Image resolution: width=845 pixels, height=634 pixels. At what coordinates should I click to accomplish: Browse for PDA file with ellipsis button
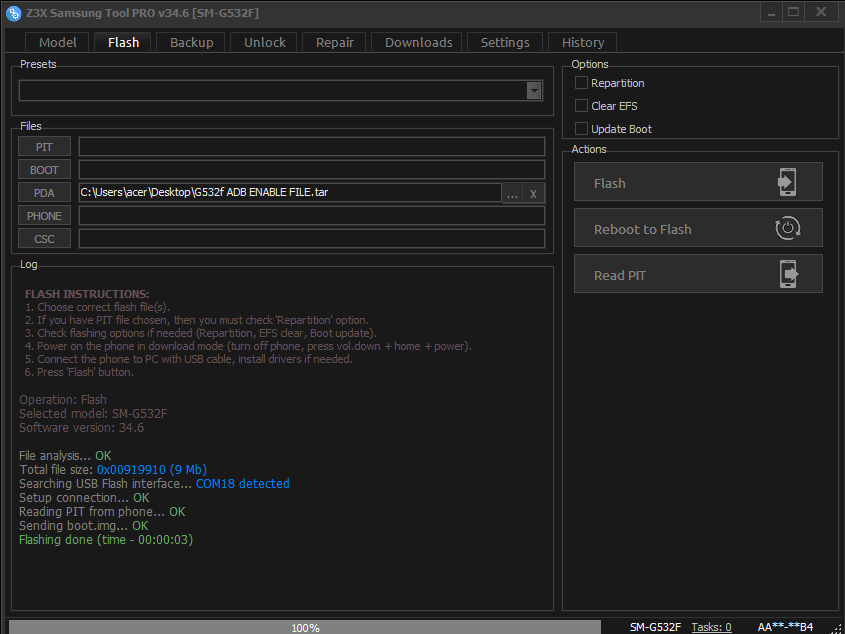click(512, 194)
